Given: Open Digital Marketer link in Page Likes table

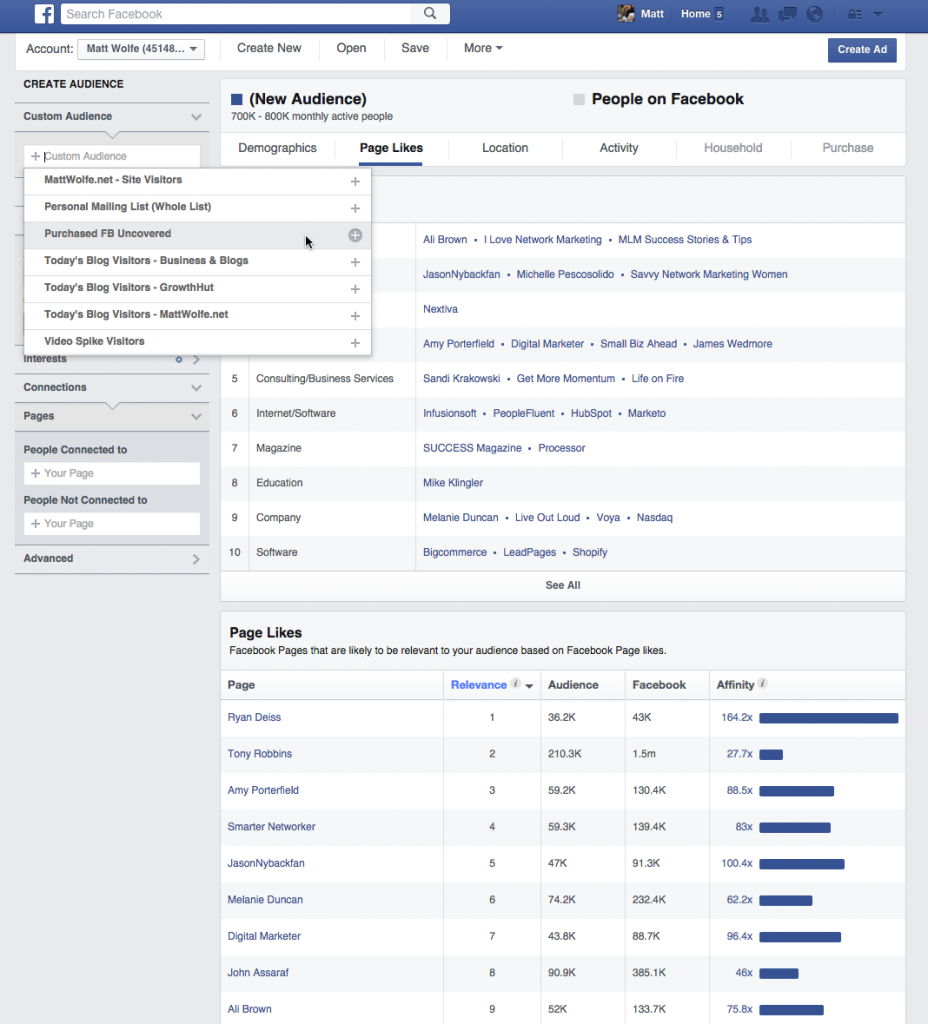Looking at the screenshot, I should point(264,936).
